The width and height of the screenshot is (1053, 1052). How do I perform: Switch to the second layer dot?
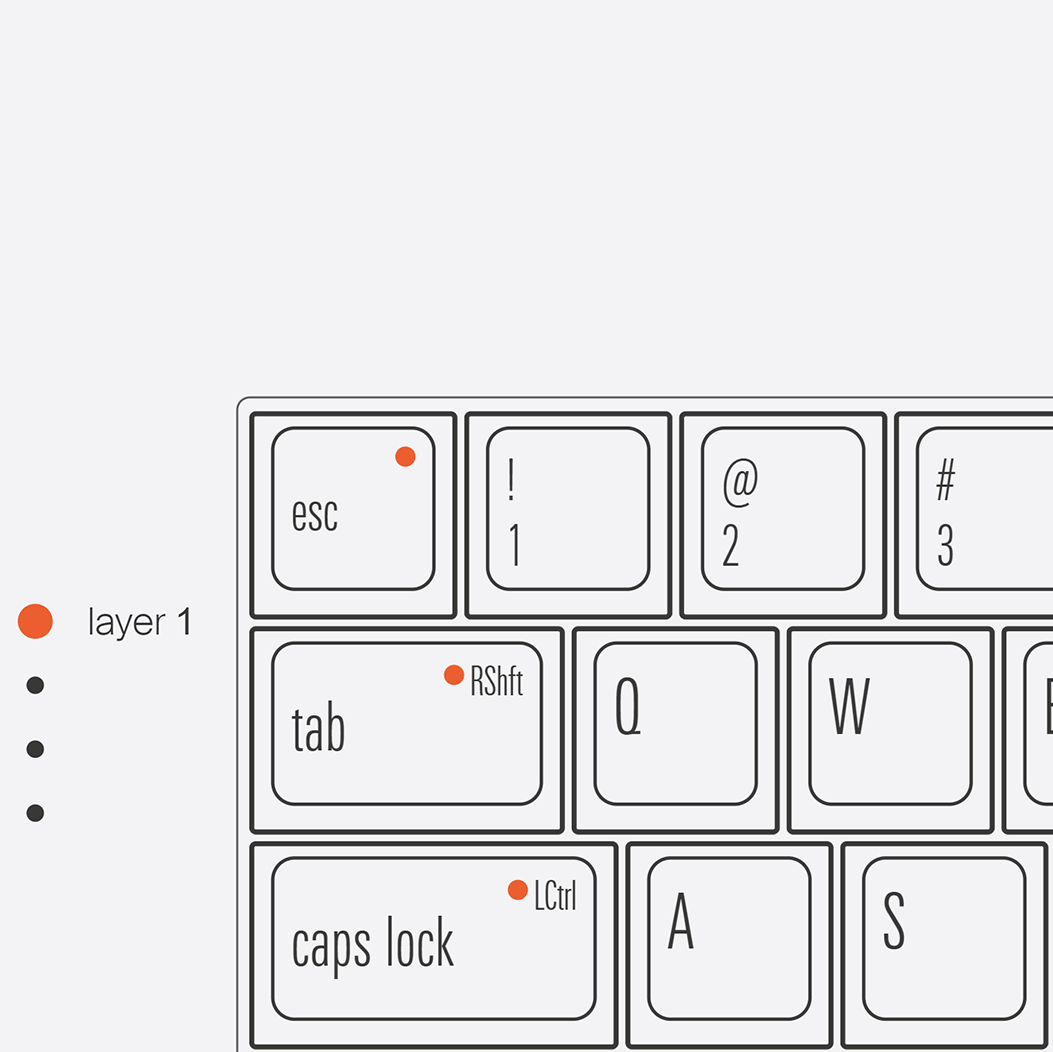[35, 685]
